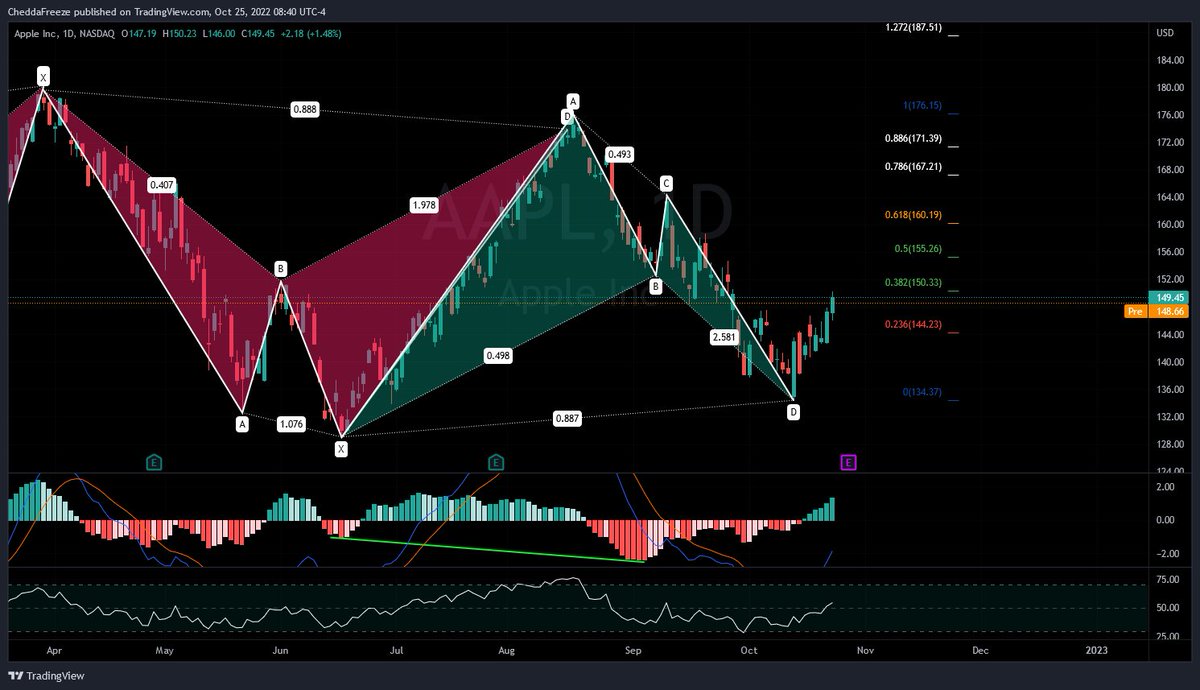Click the CheddaFreeze published attribution text
This screenshot has height=690, width=1200.
[166, 12]
